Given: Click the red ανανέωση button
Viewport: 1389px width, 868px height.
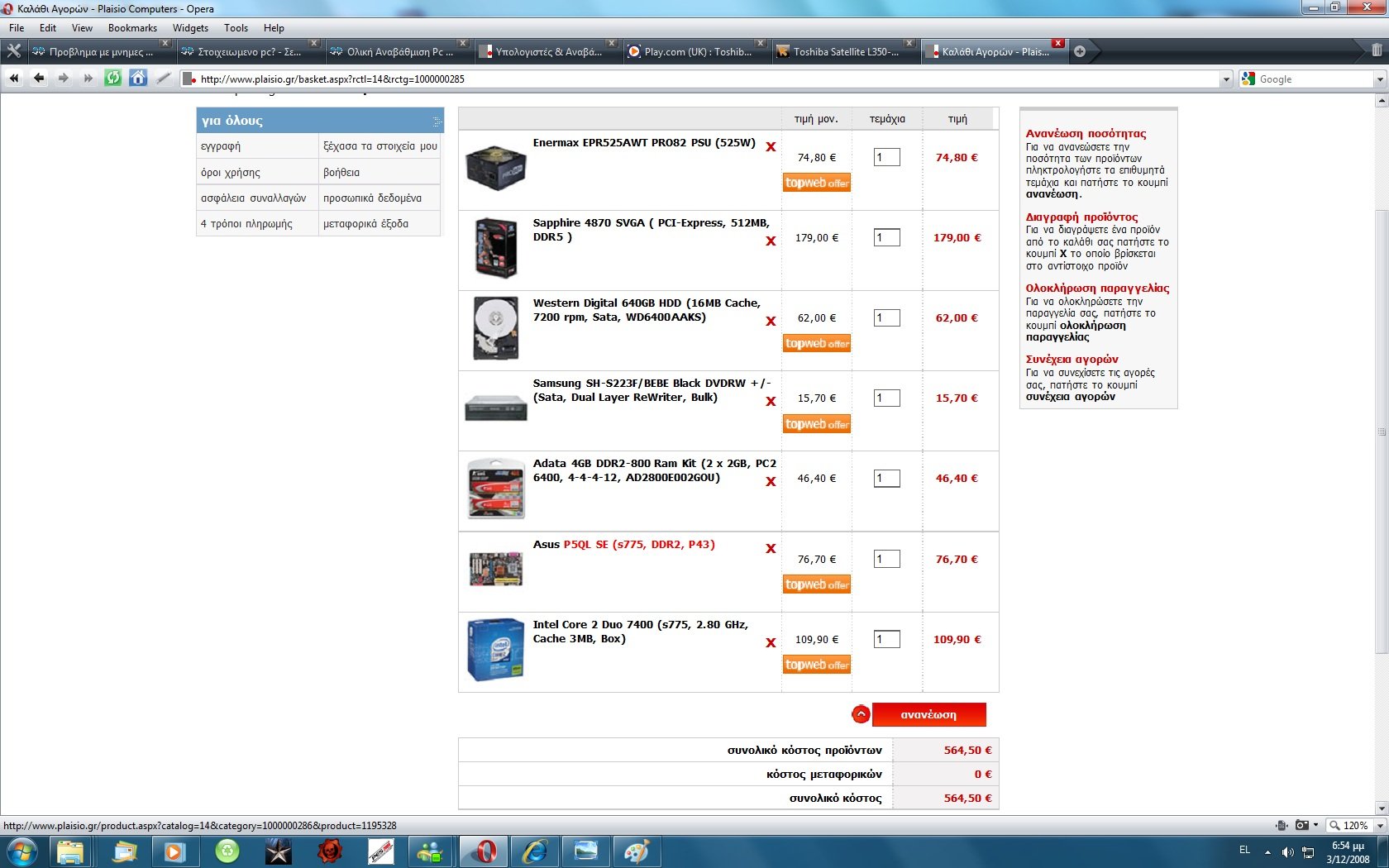Looking at the screenshot, I should click(x=928, y=714).
